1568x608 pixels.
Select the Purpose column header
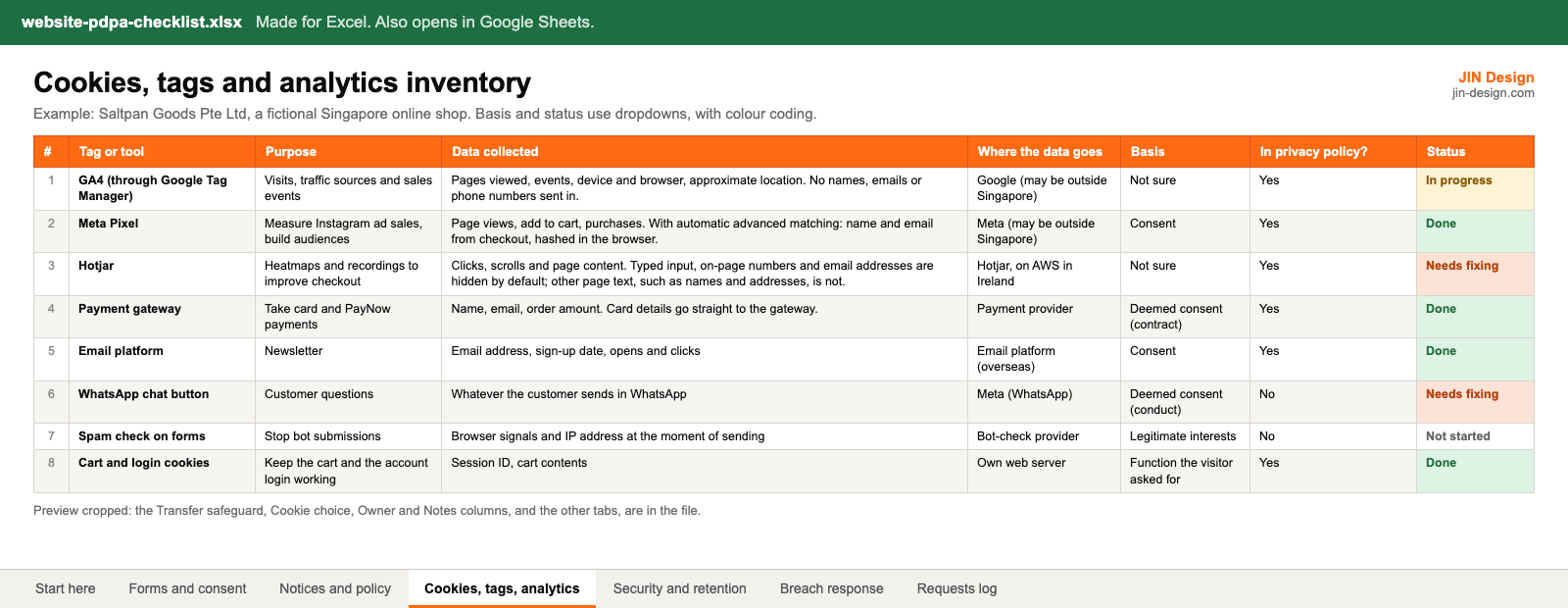(348, 152)
